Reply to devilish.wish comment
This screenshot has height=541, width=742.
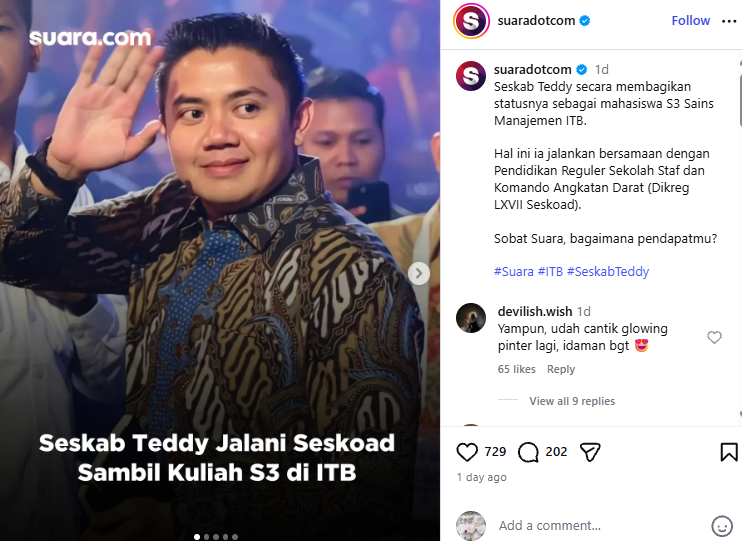(561, 369)
